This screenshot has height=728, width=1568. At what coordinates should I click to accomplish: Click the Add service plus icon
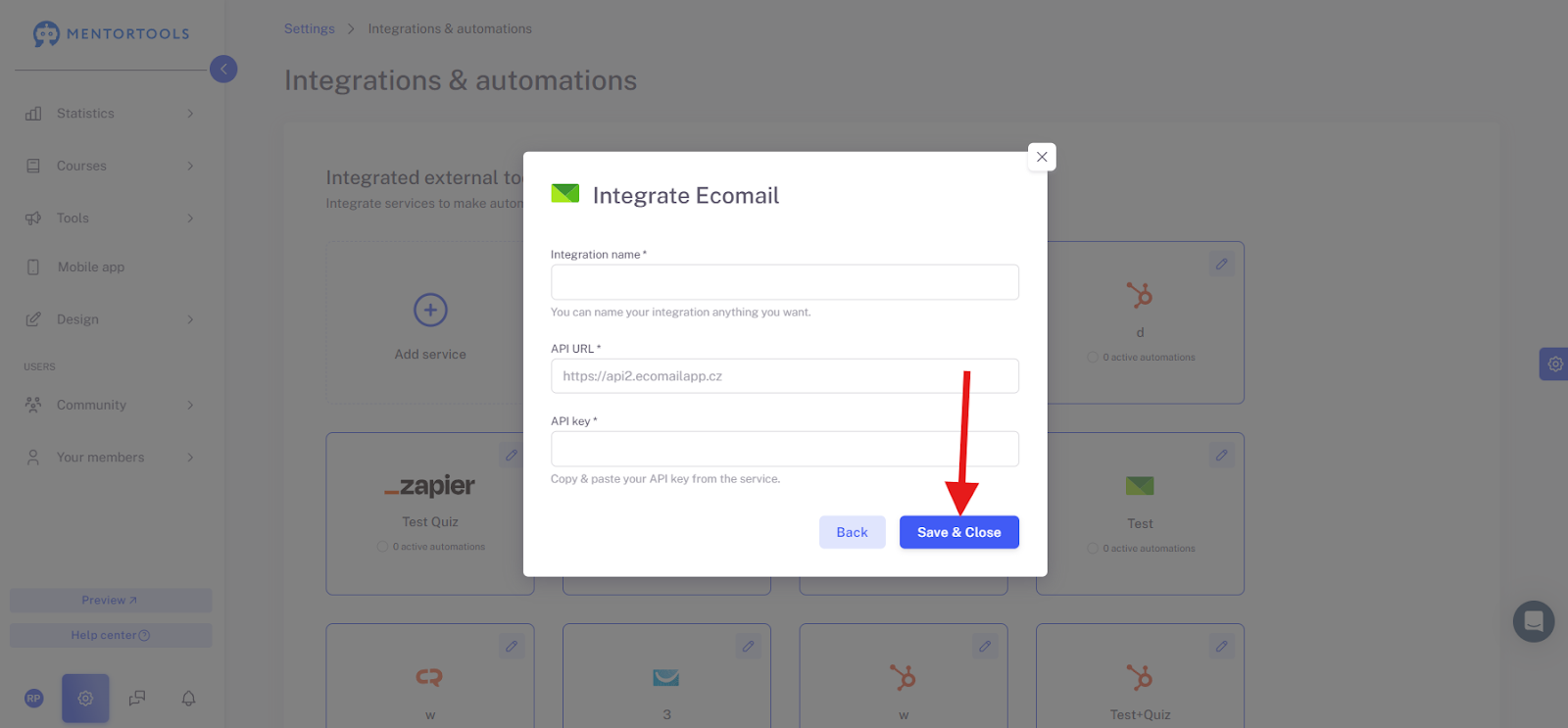point(430,310)
